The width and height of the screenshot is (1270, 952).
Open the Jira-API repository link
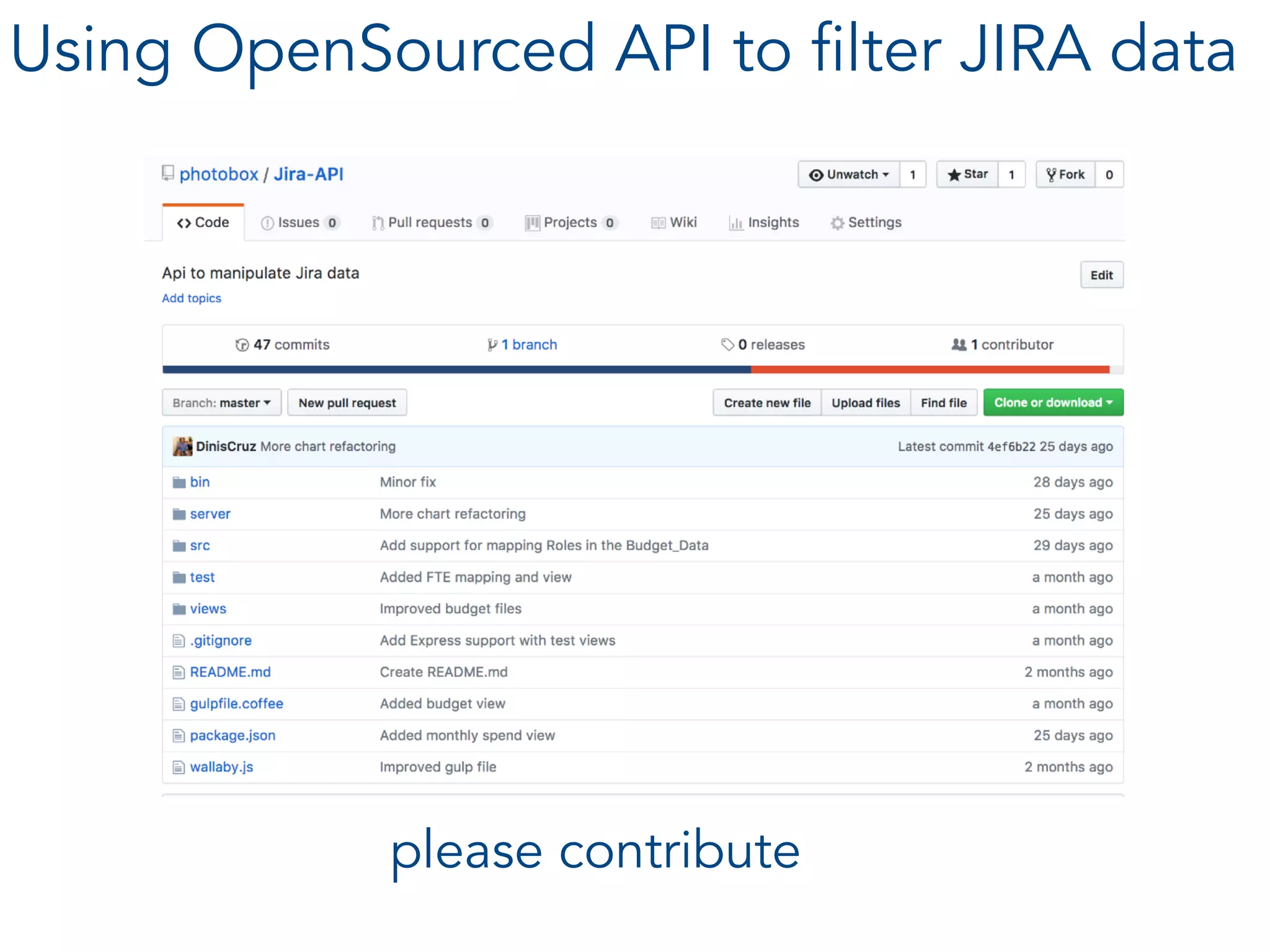coord(309,174)
